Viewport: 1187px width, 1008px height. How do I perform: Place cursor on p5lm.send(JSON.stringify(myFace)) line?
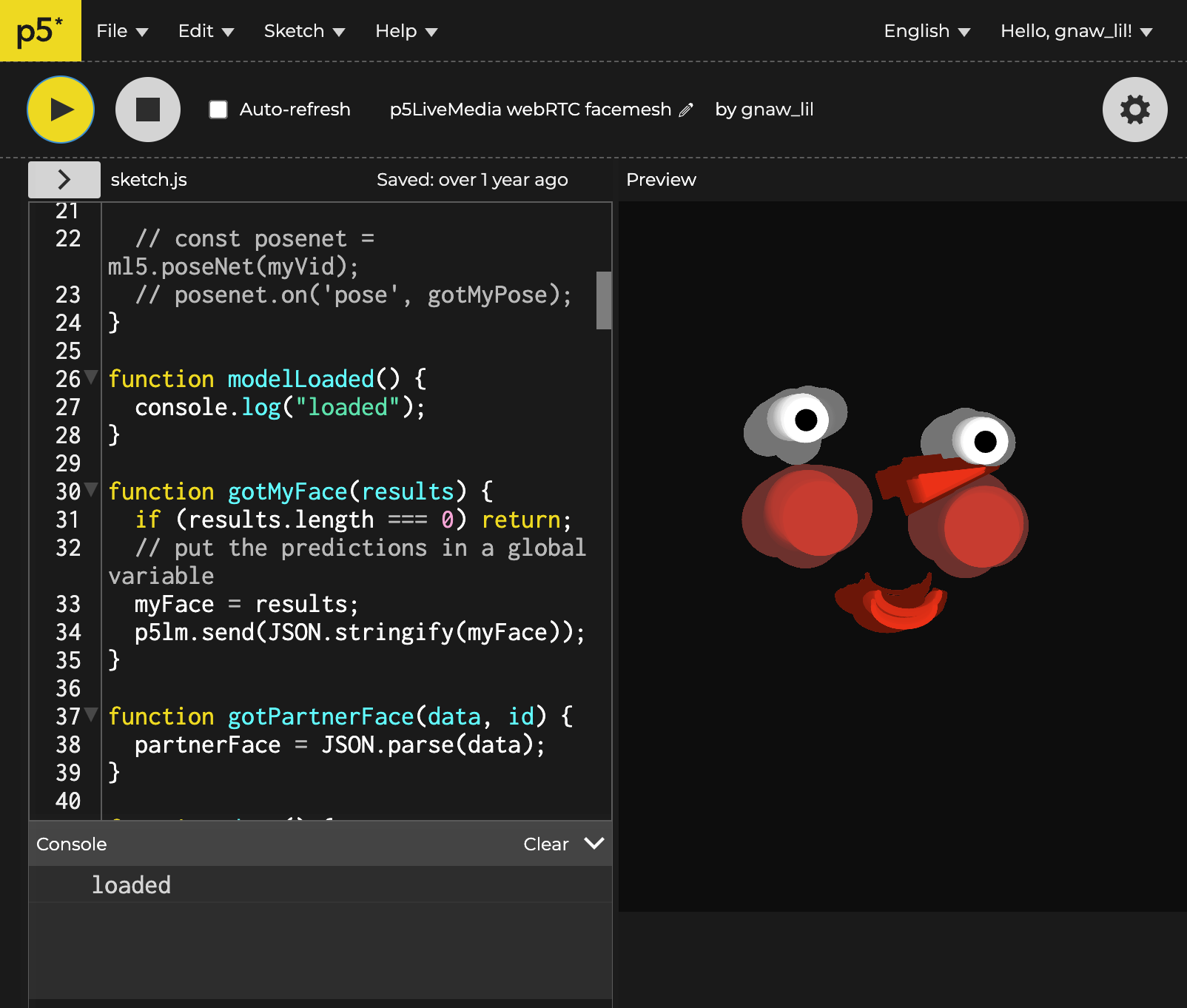360,632
